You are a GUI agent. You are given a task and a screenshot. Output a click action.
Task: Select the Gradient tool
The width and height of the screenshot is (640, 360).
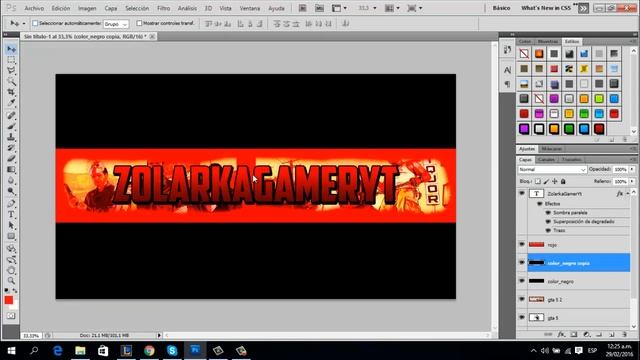coord(11,169)
